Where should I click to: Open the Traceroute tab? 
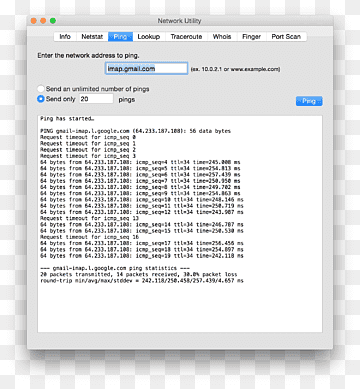click(x=186, y=37)
